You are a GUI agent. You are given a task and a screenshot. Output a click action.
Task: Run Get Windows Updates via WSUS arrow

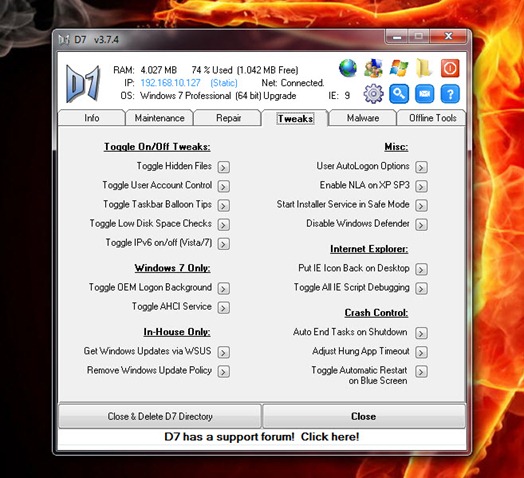tap(224, 352)
